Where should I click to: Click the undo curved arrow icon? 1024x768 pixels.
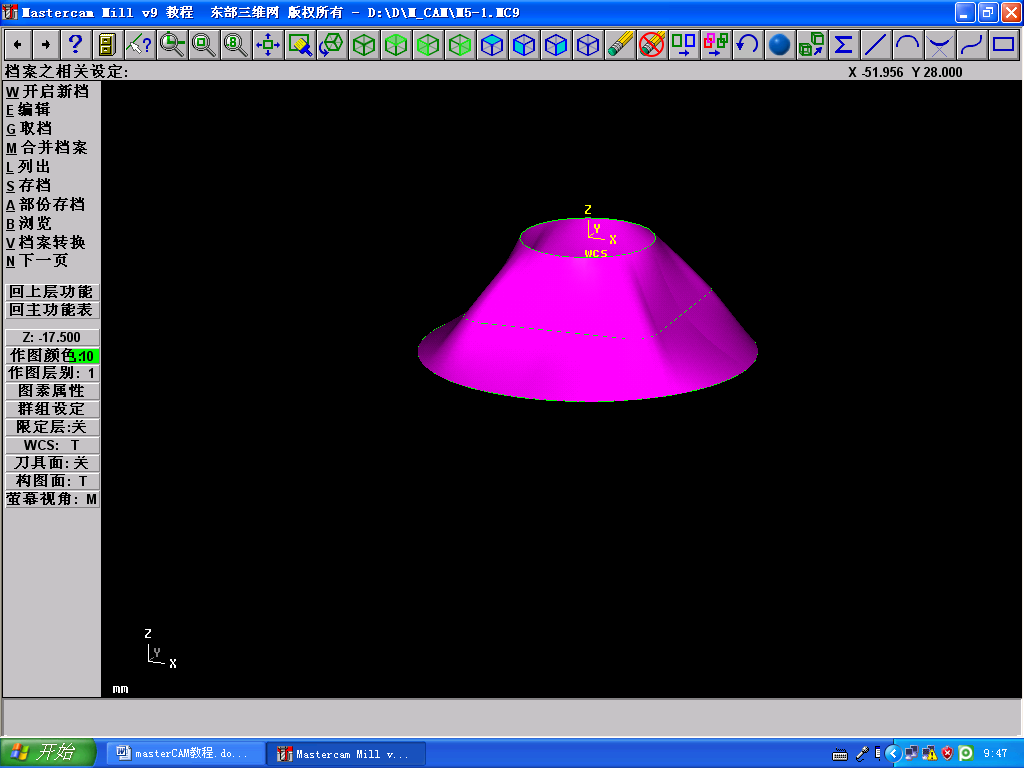click(747, 44)
